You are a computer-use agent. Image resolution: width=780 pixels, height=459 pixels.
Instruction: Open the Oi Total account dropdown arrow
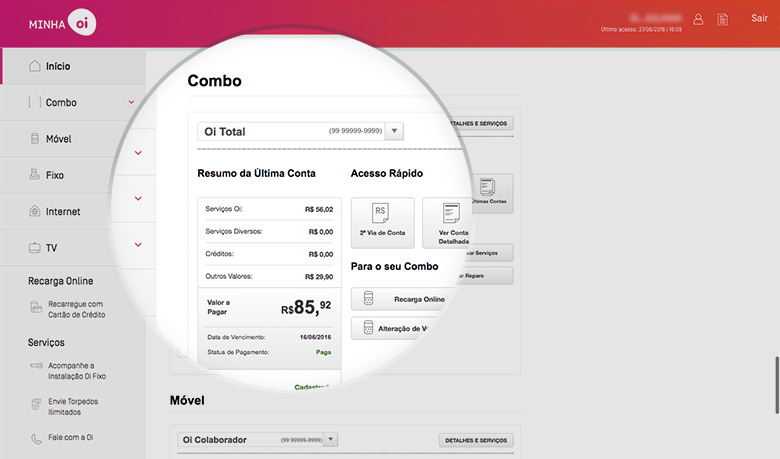point(394,131)
